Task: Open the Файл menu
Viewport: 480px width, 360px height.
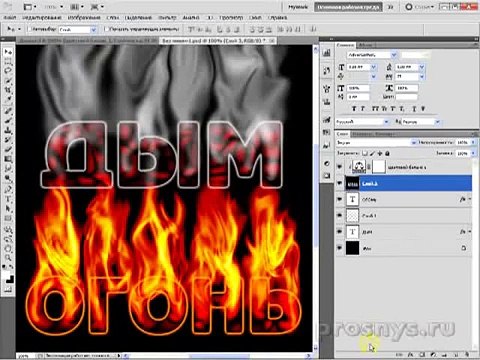Action: coord(10,17)
